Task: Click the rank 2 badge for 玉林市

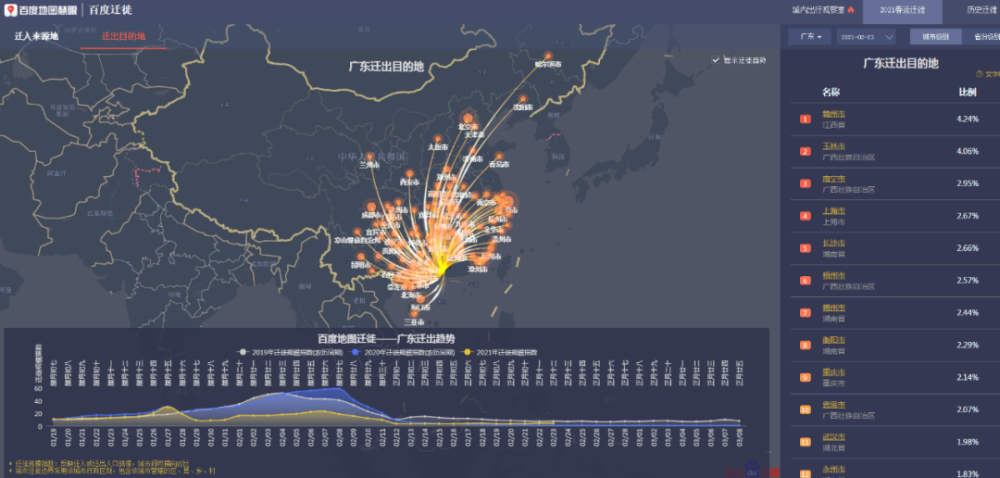Action: [805, 151]
